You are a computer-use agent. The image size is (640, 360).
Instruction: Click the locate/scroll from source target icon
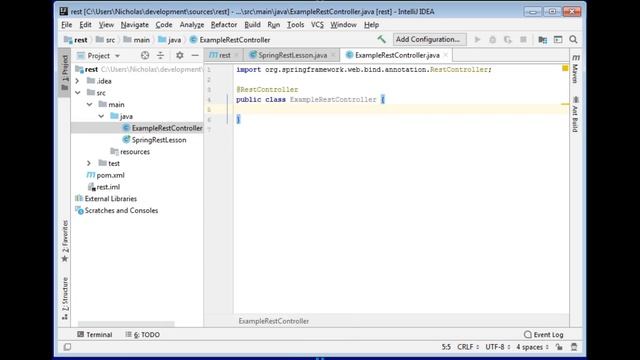144,56
